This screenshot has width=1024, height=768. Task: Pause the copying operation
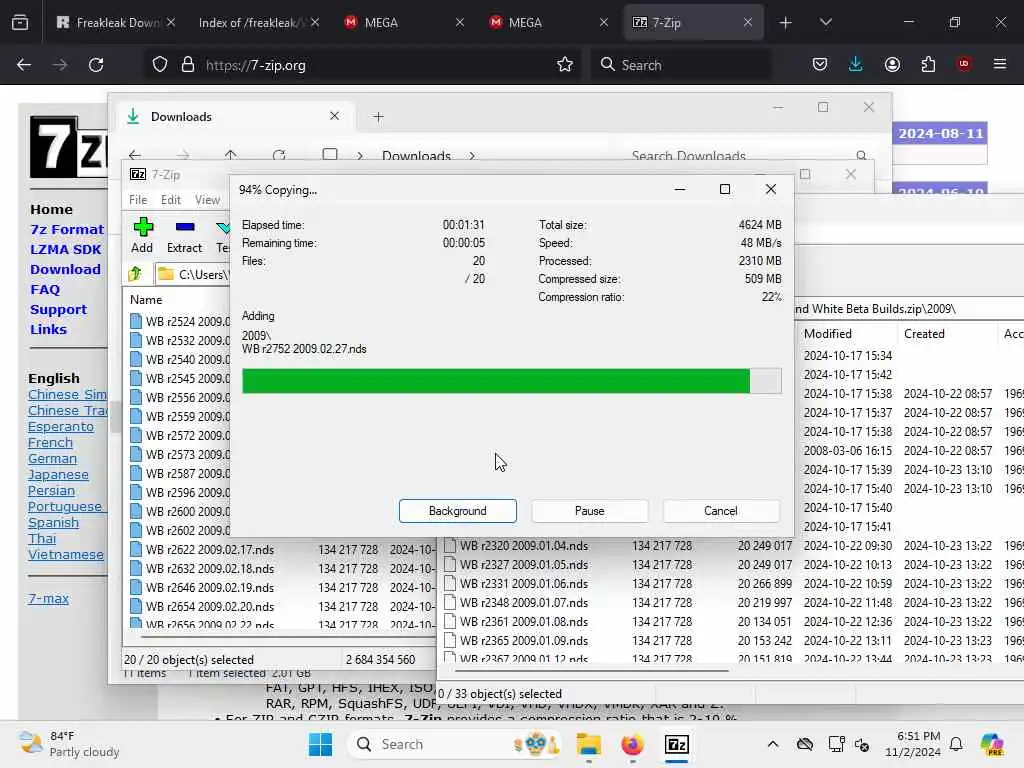click(x=589, y=511)
